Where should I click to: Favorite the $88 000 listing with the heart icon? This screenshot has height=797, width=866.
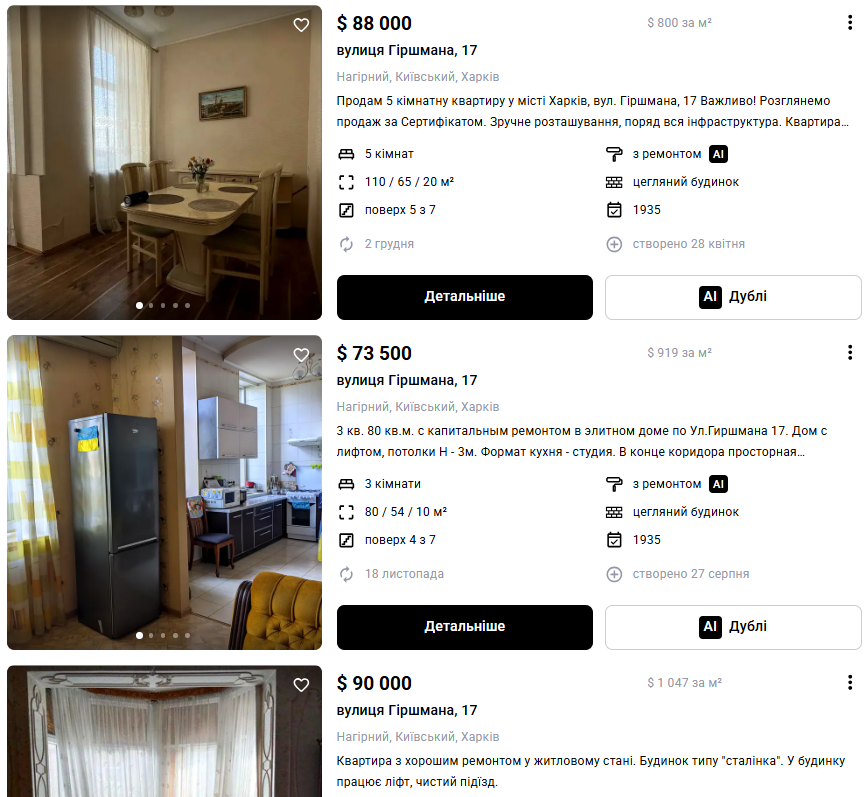coord(301,25)
